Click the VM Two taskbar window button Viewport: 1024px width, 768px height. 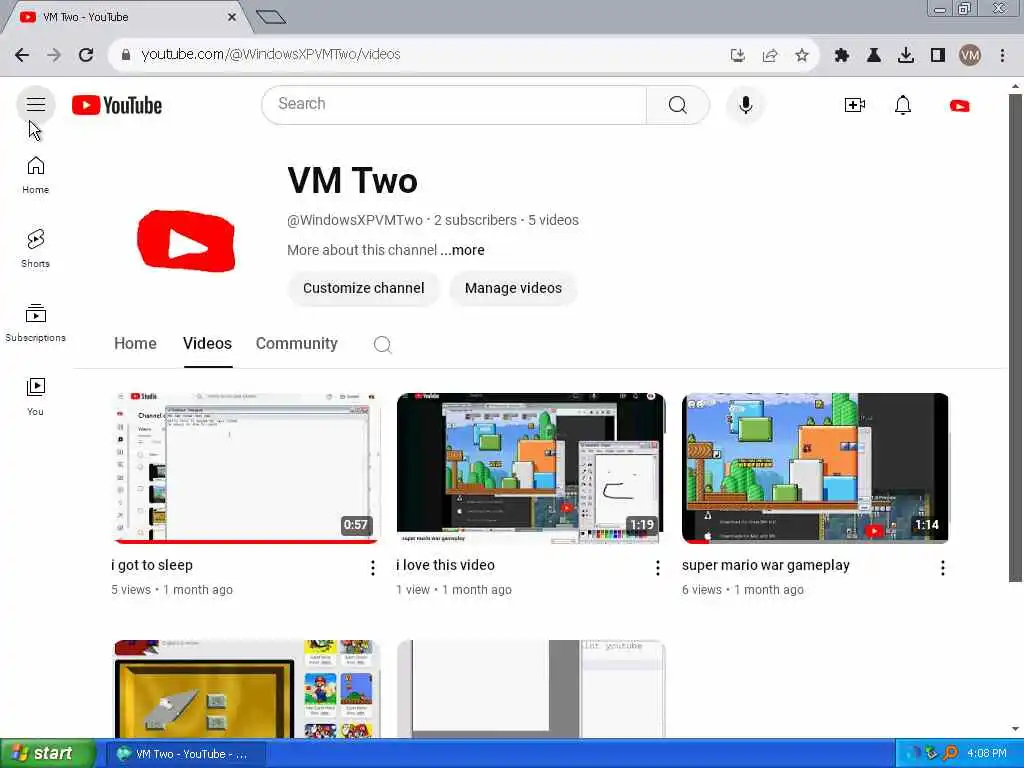pos(186,754)
